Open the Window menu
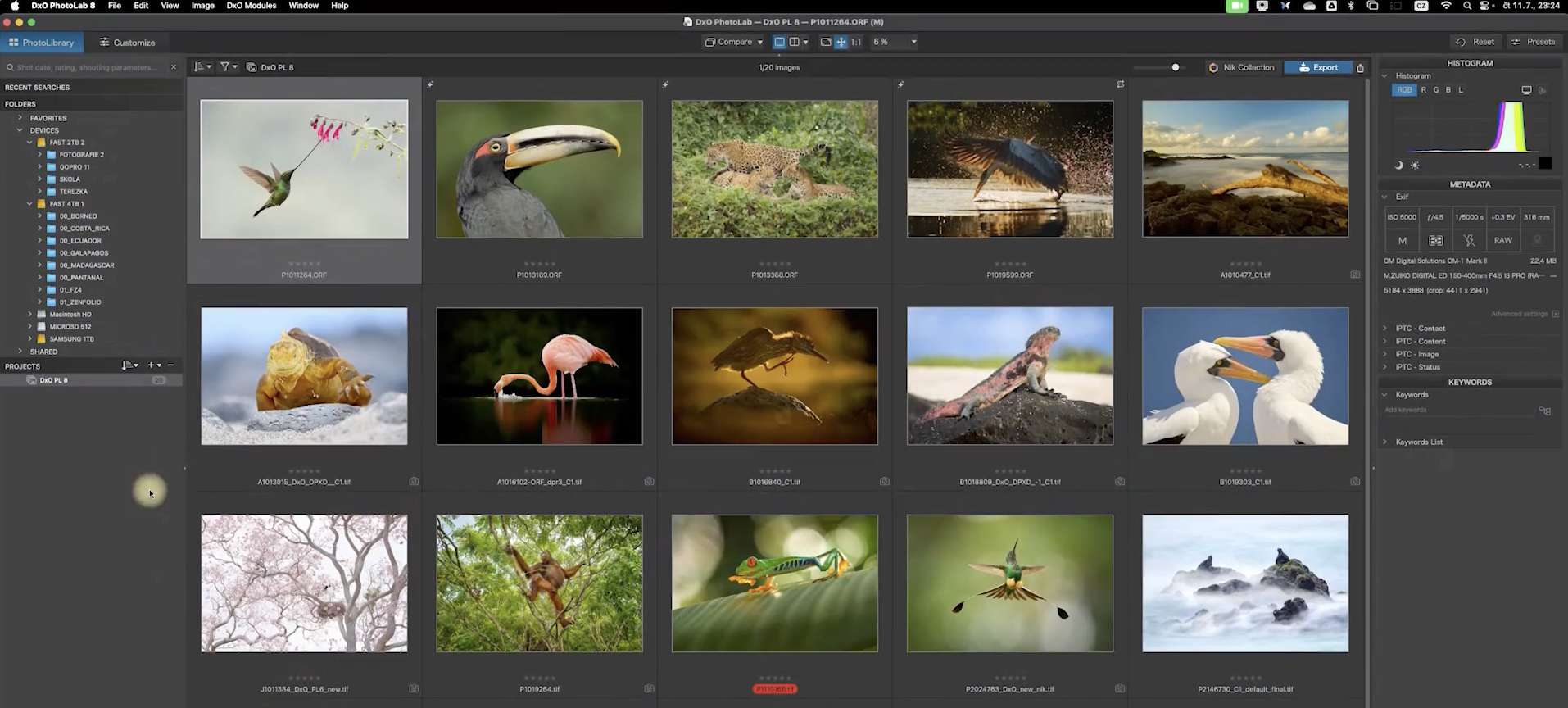The height and width of the screenshot is (708, 1568). tap(303, 6)
